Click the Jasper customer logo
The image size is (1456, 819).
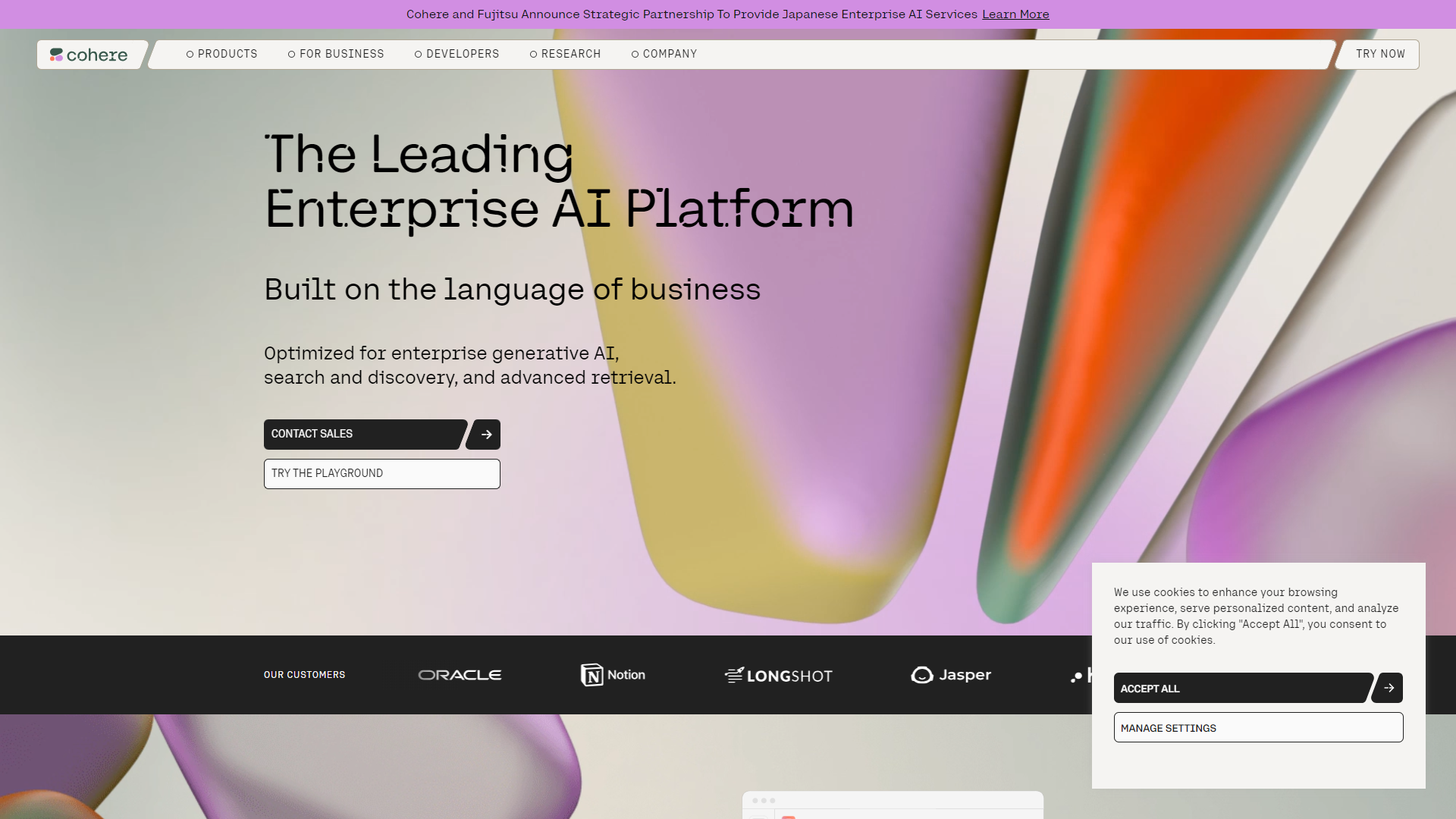point(950,674)
